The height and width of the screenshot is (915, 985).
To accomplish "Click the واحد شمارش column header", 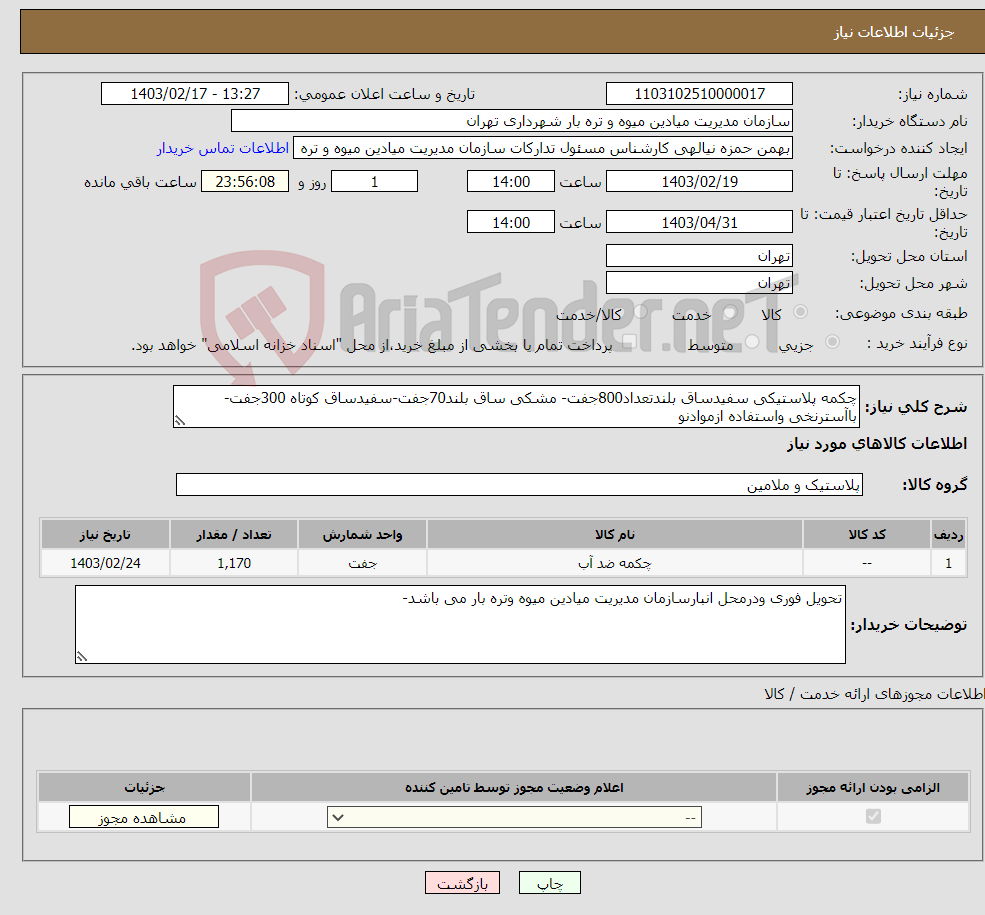I will pos(362,534).
